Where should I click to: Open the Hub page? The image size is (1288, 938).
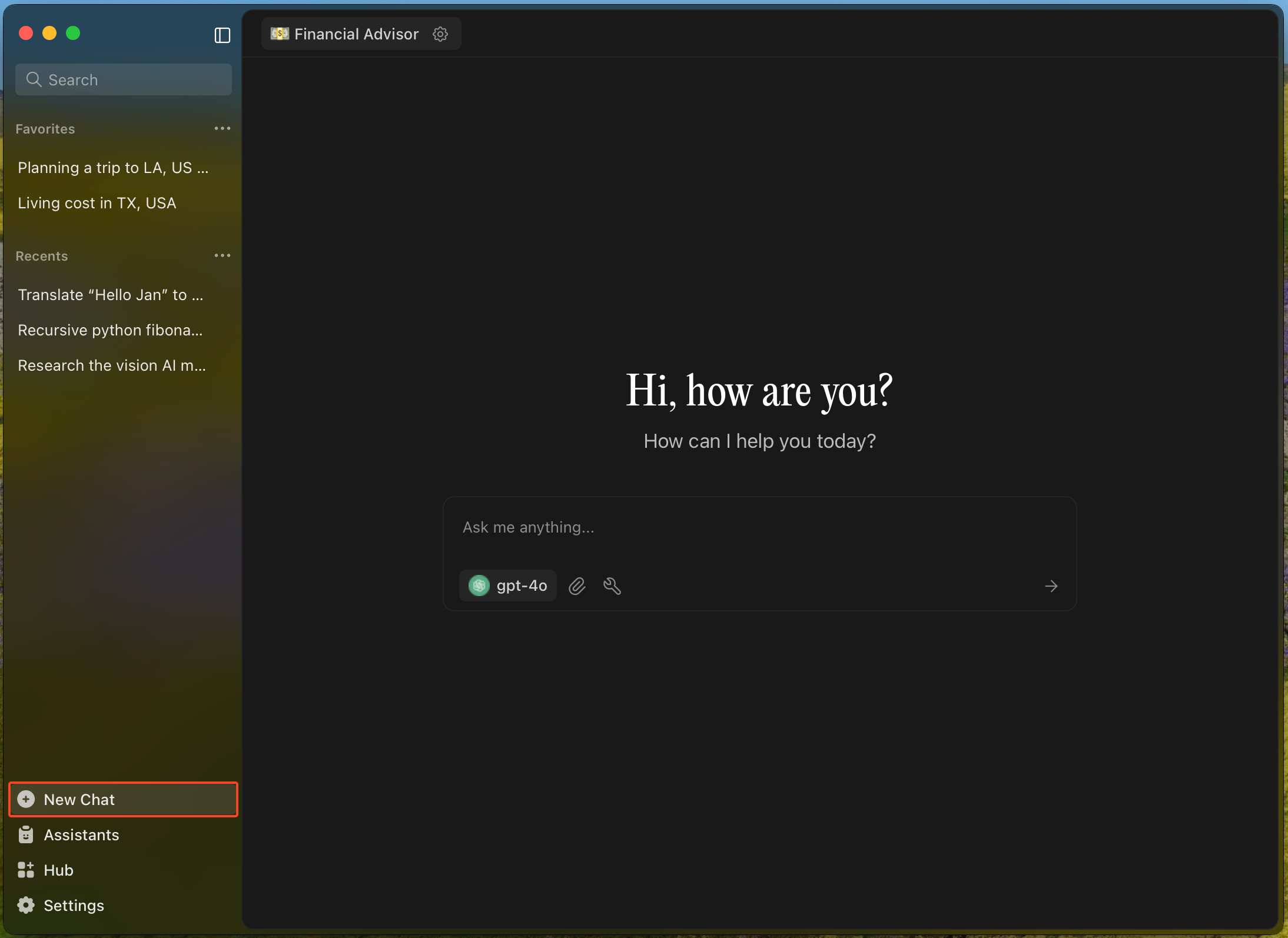(58, 870)
